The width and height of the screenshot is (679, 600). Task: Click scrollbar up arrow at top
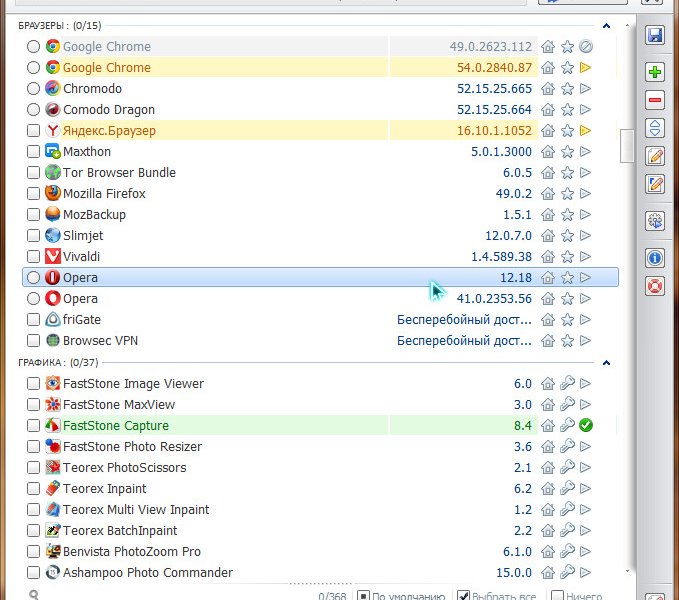[627, 26]
